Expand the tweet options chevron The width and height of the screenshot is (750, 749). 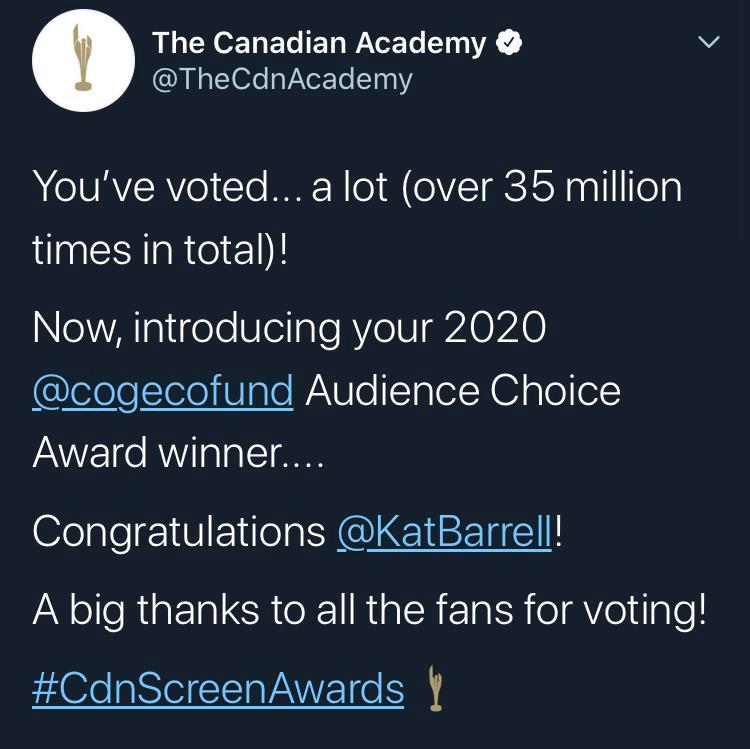click(708, 43)
